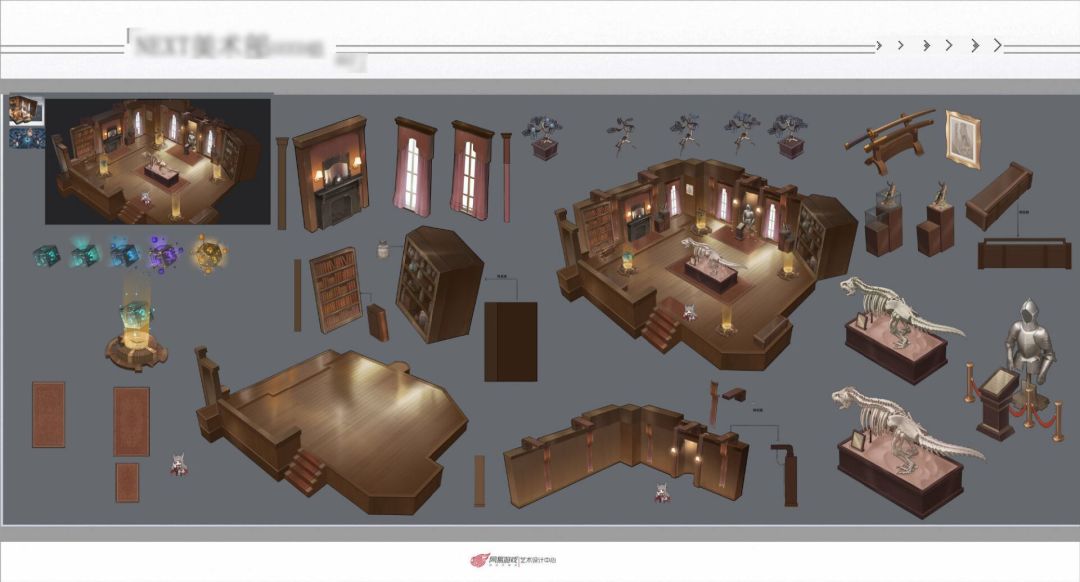Click the golden glowing orb icon
Image resolution: width=1080 pixels, height=582 pixels.
208,253
